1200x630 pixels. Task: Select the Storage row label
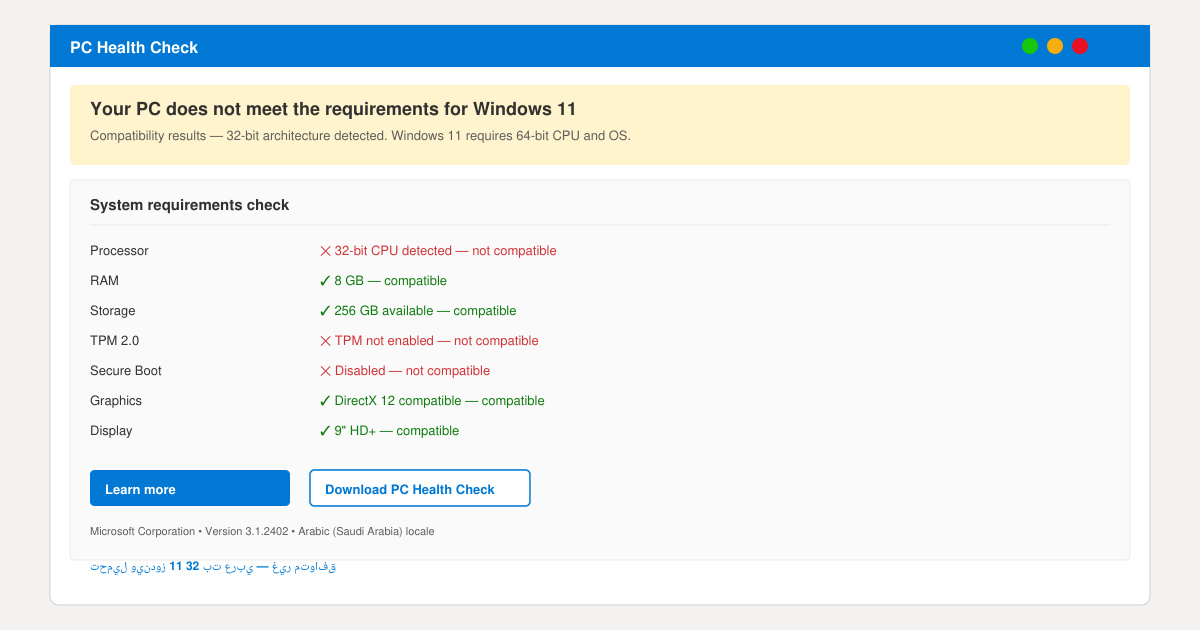pos(112,311)
